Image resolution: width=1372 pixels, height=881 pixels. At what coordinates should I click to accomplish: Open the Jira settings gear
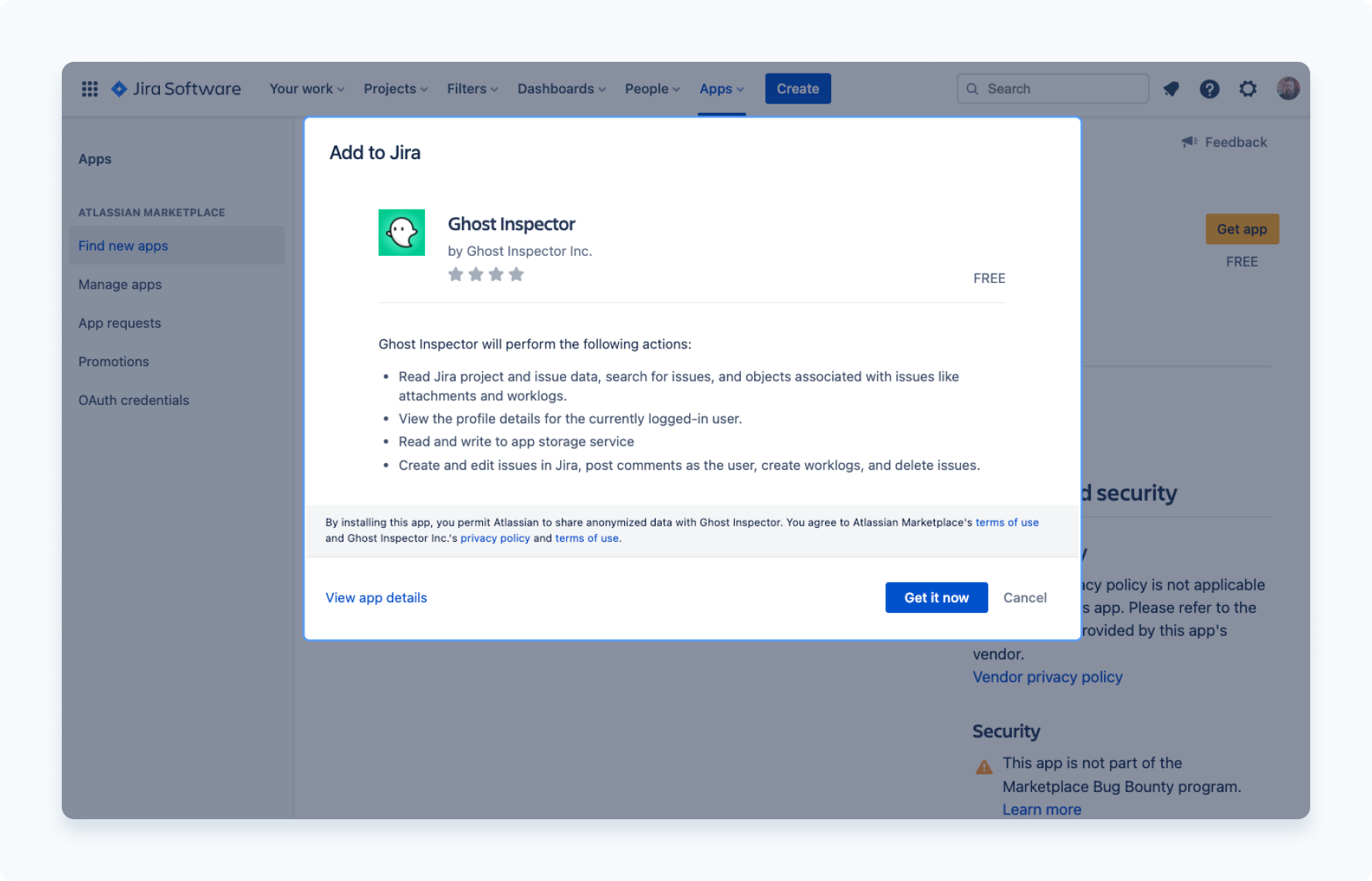[x=1248, y=88]
